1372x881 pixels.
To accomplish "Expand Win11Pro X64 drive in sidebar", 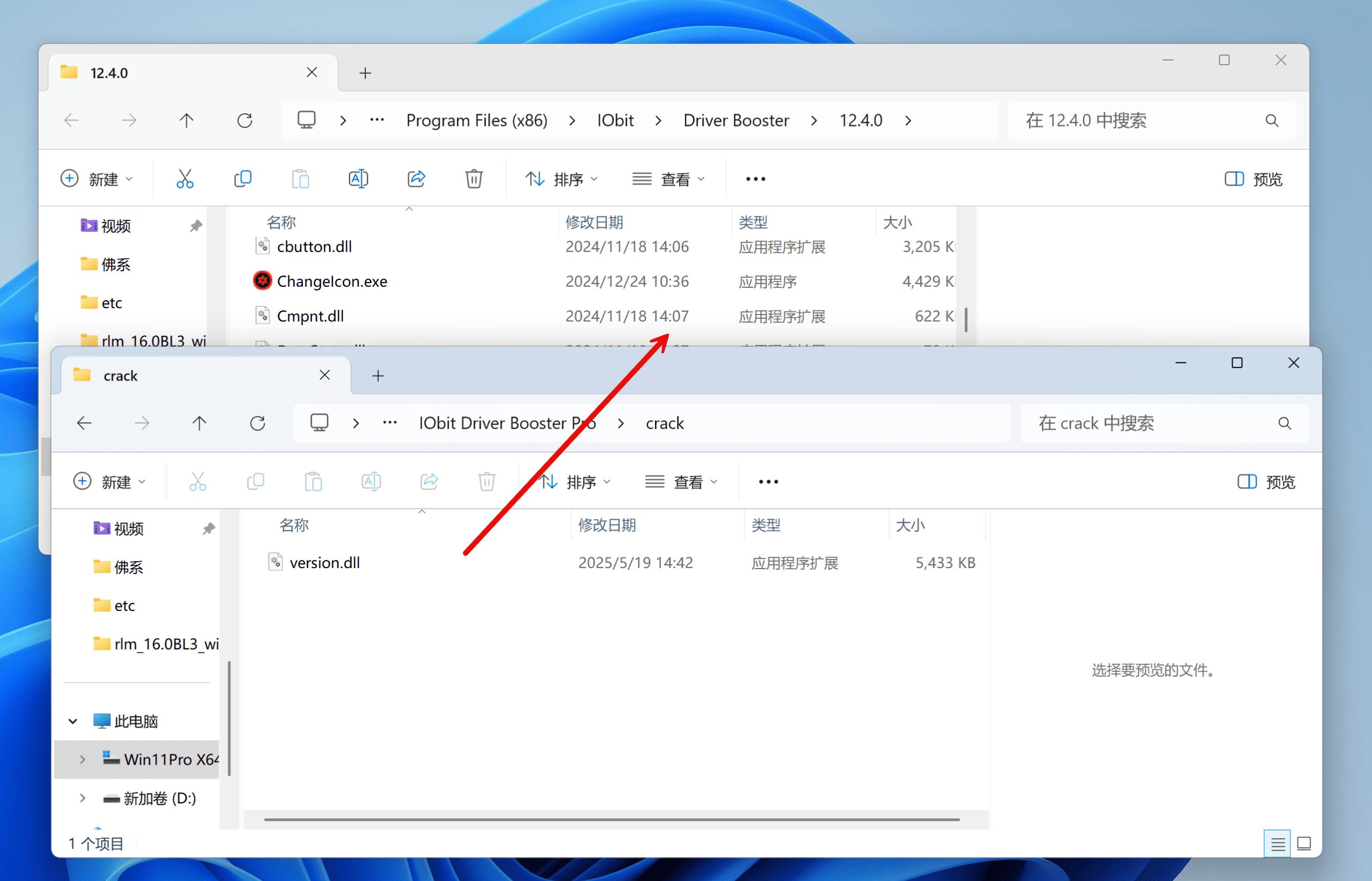I will pos(83,759).
